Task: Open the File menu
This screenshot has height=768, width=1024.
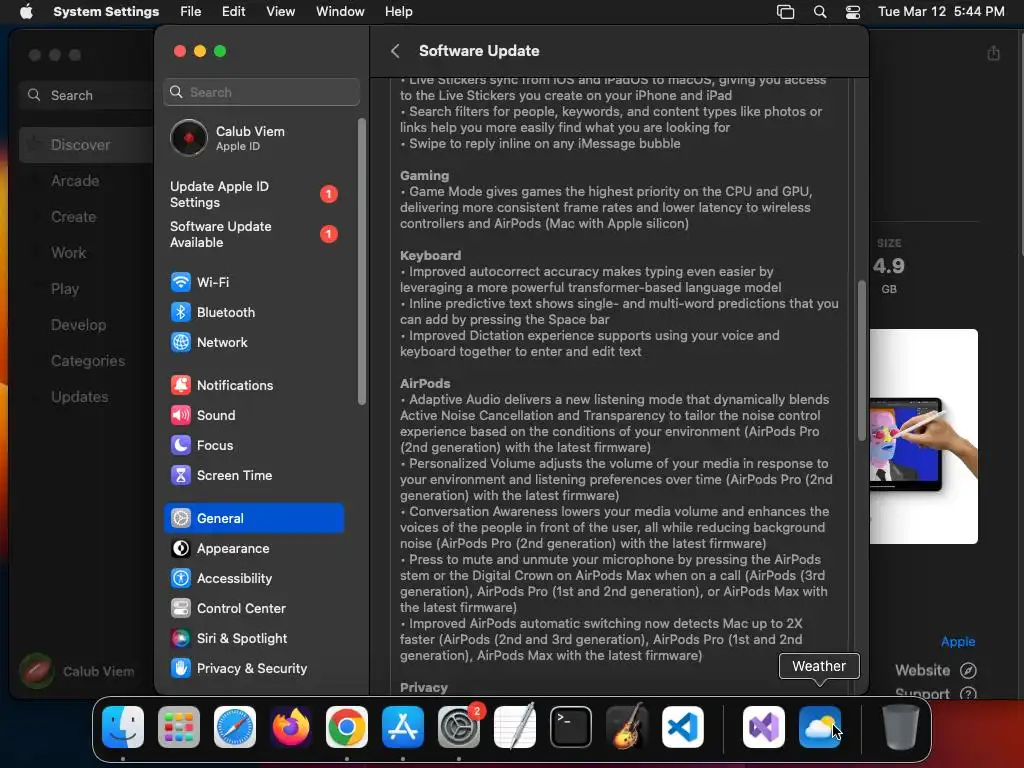Action: (x=191, y=12)
